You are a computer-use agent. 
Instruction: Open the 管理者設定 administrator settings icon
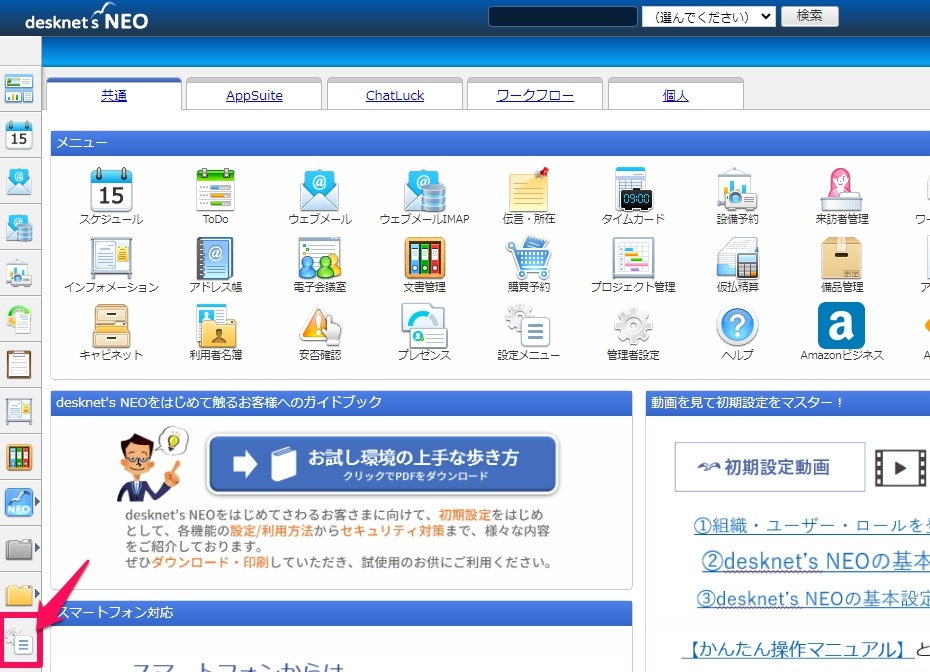pyautogui.click(x=632, y=330)
